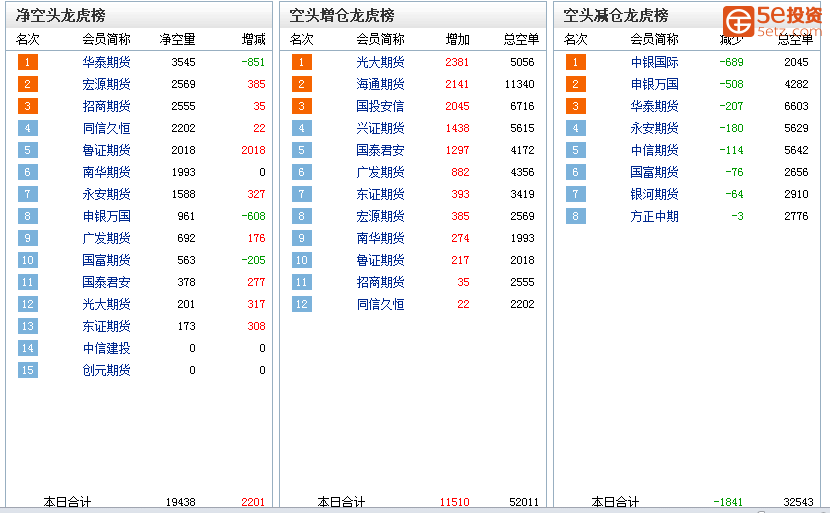Click rank 2 badge in 净空头龙虎榜
The width and height of the screenshot is (830, 513).
28,84
